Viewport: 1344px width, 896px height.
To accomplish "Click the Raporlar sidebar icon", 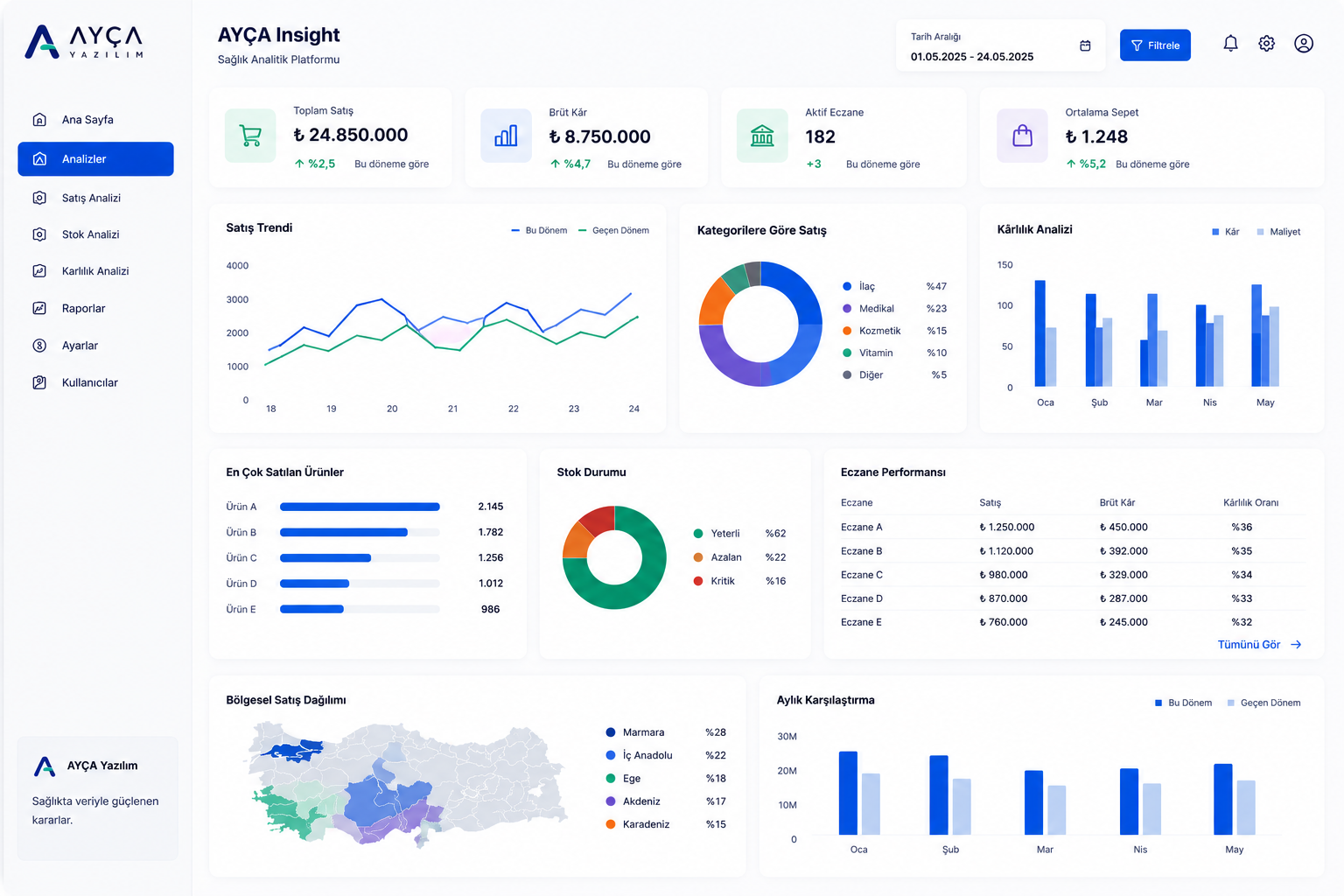I will [x=39, y=308].
